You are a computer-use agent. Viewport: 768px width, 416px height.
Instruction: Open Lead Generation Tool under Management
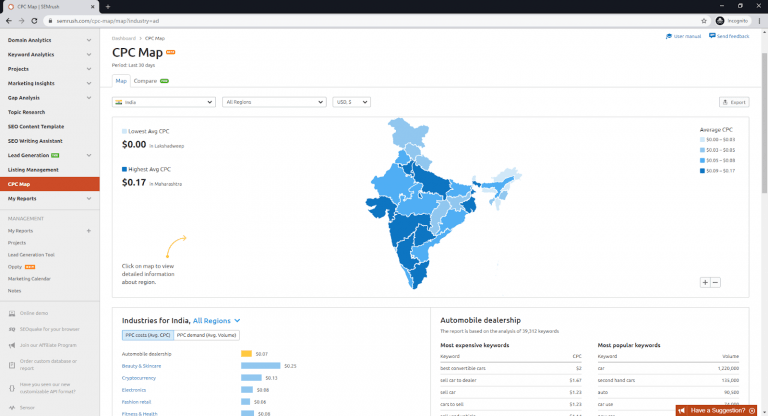(x=31, y=255)
